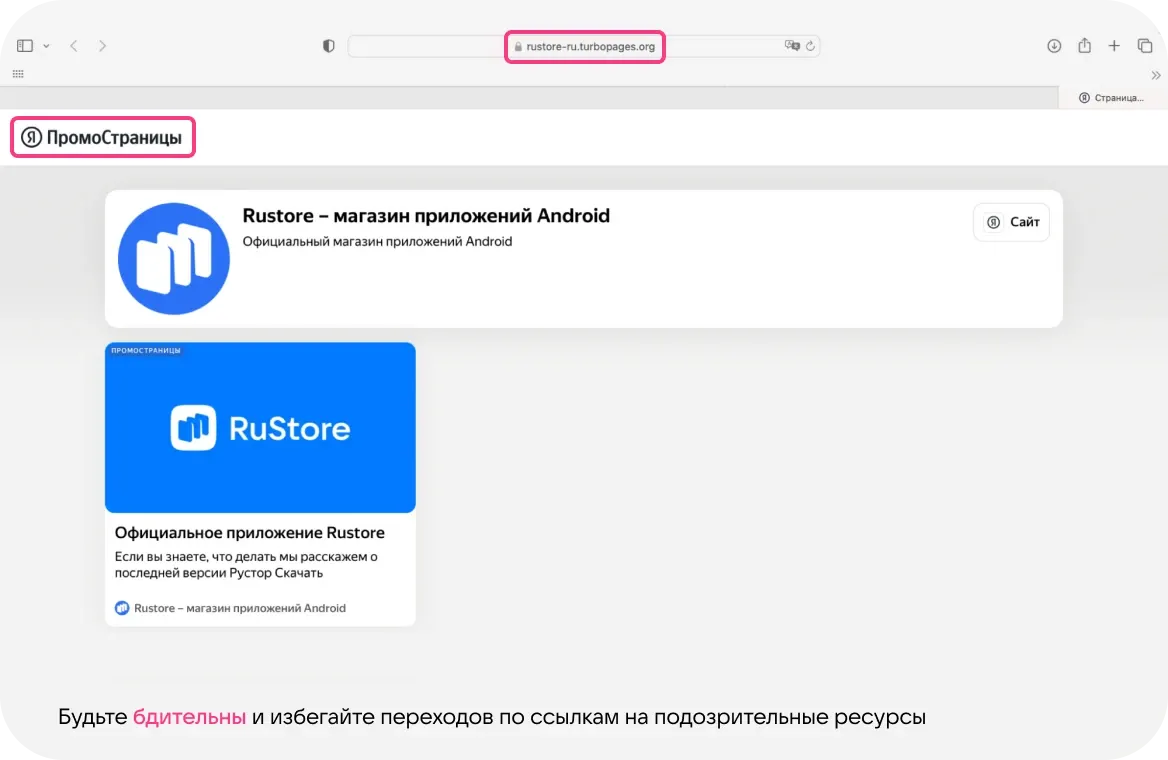Viewport: 1168px width, 760px height.
Task: Click the downloads icon in the toolbar
Action: coord(1054,45)
